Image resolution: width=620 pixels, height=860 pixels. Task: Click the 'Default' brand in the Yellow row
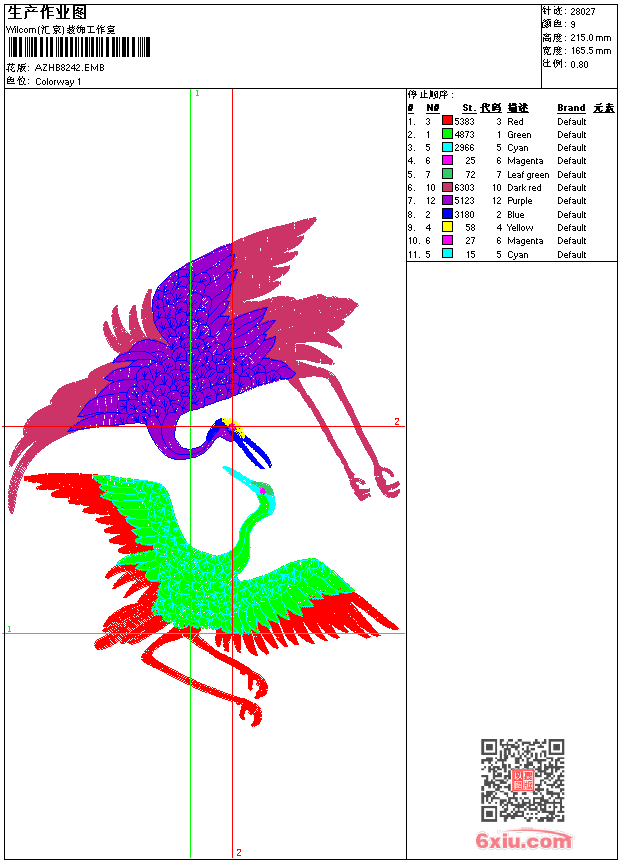pos(571,228)
